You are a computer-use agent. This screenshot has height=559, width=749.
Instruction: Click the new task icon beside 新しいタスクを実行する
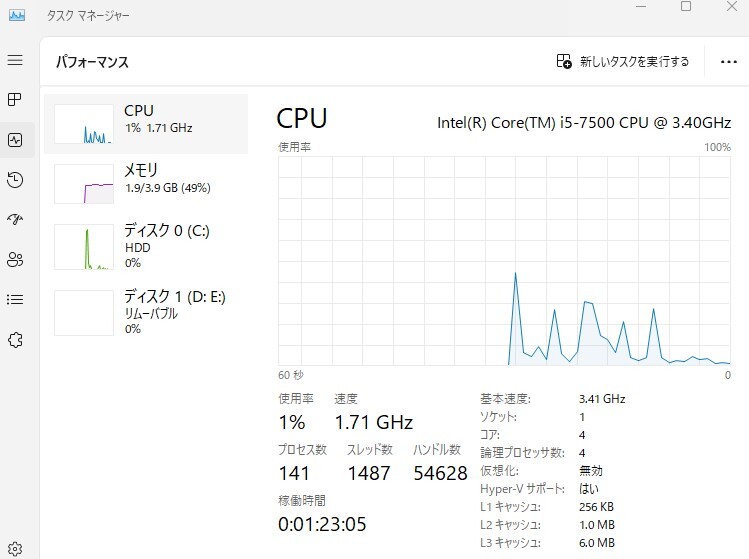pyautogui.click(x=564, y=61)
